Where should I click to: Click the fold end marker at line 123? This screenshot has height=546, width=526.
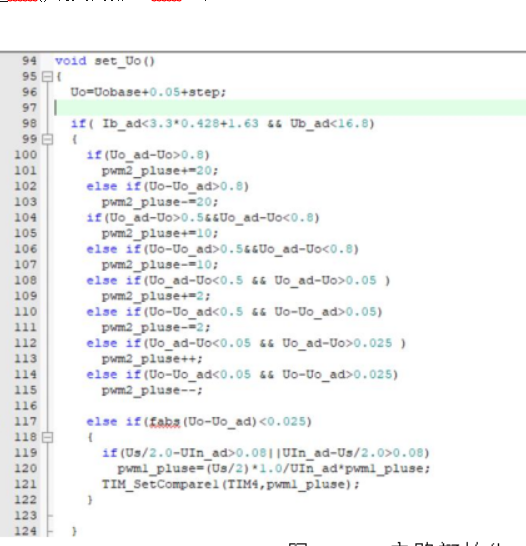[49, 515]
